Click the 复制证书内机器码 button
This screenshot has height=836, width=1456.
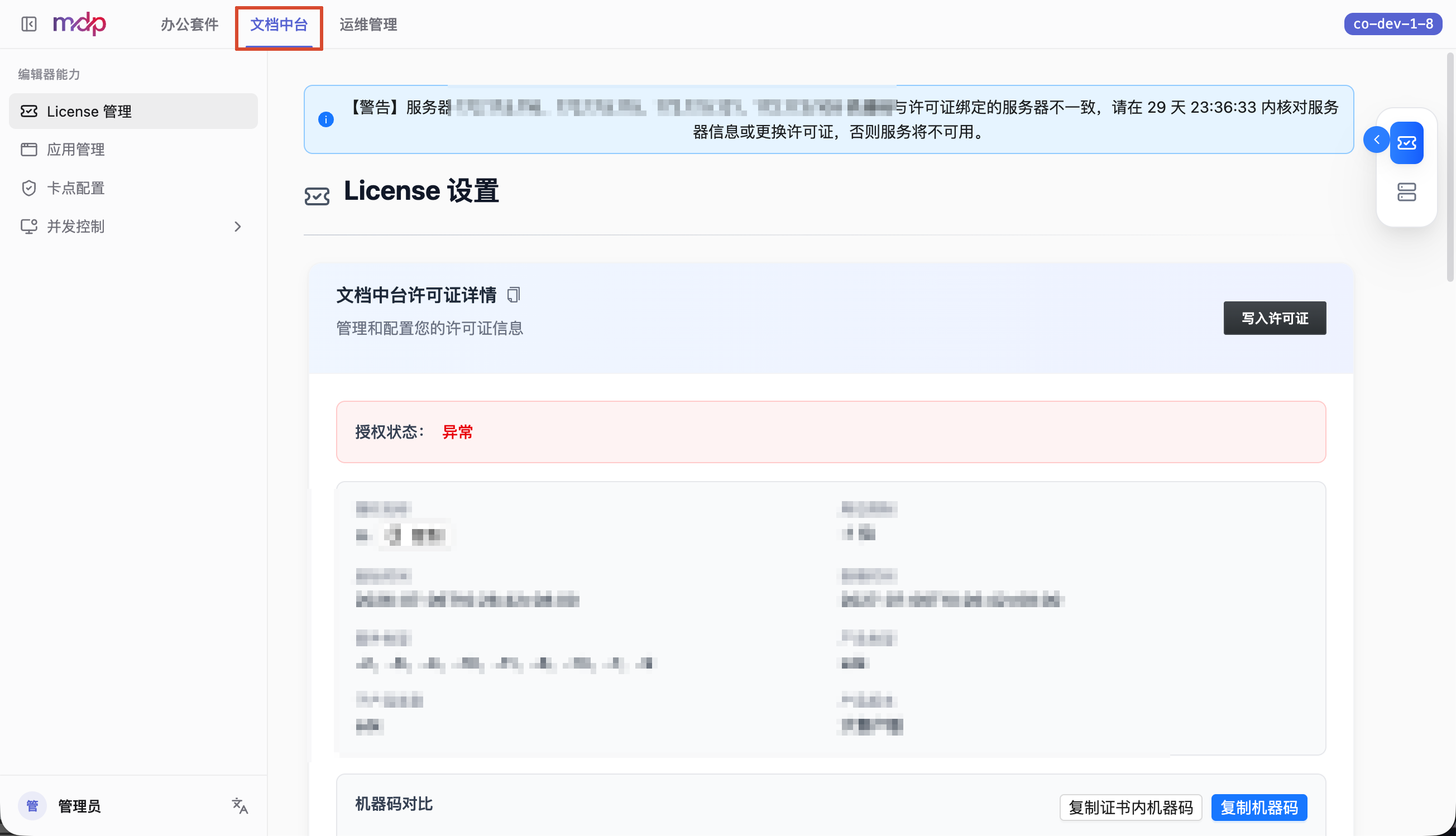(1131, 808)
